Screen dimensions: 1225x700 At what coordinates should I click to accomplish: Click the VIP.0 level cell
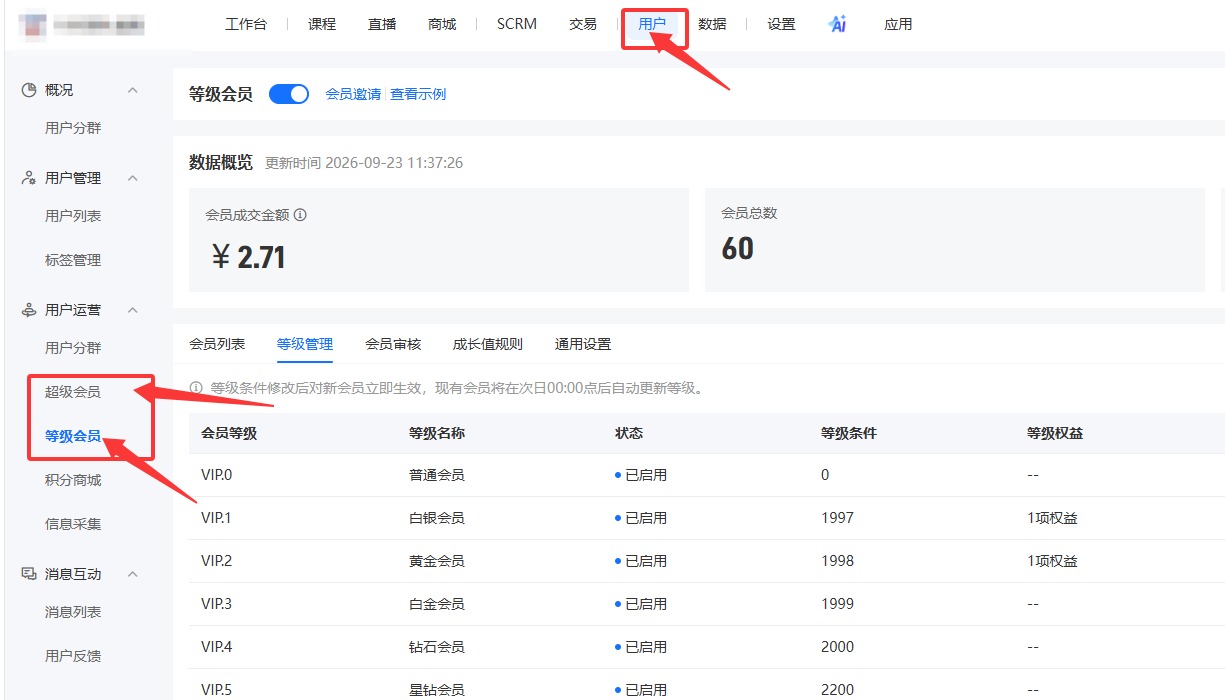[x=217, y=475]
